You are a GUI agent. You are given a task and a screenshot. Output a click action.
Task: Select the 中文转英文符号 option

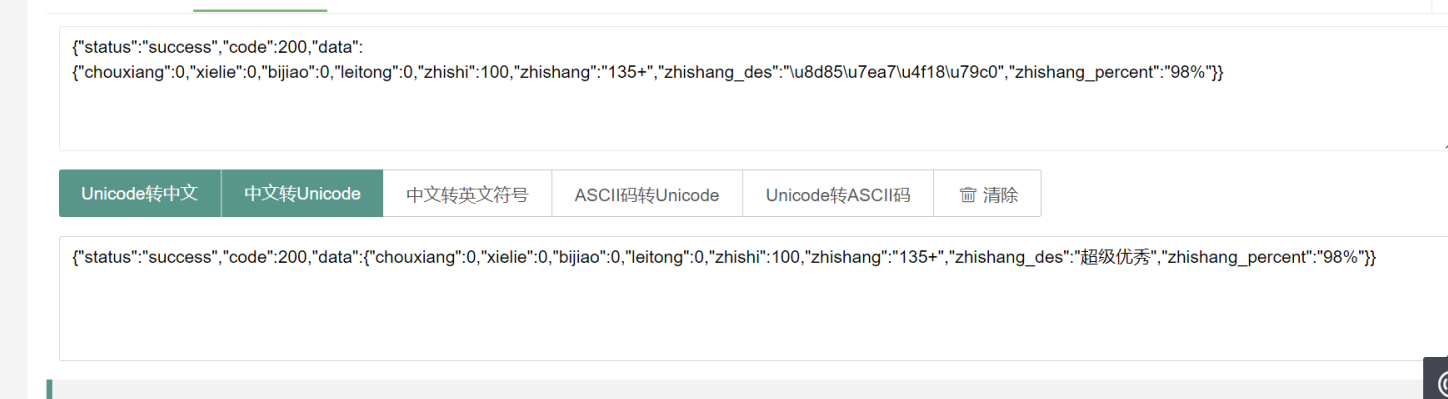(467, 193)
